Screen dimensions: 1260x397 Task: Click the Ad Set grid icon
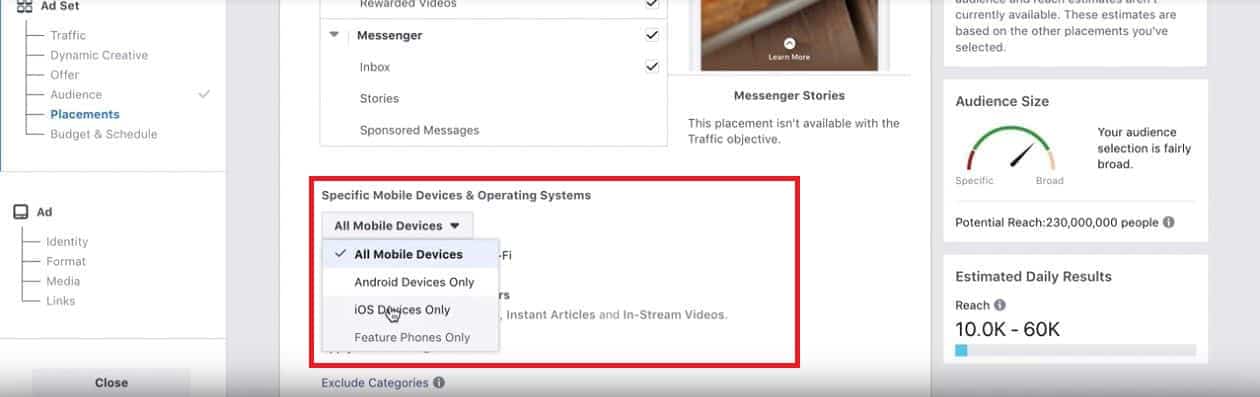coord(24,6)
